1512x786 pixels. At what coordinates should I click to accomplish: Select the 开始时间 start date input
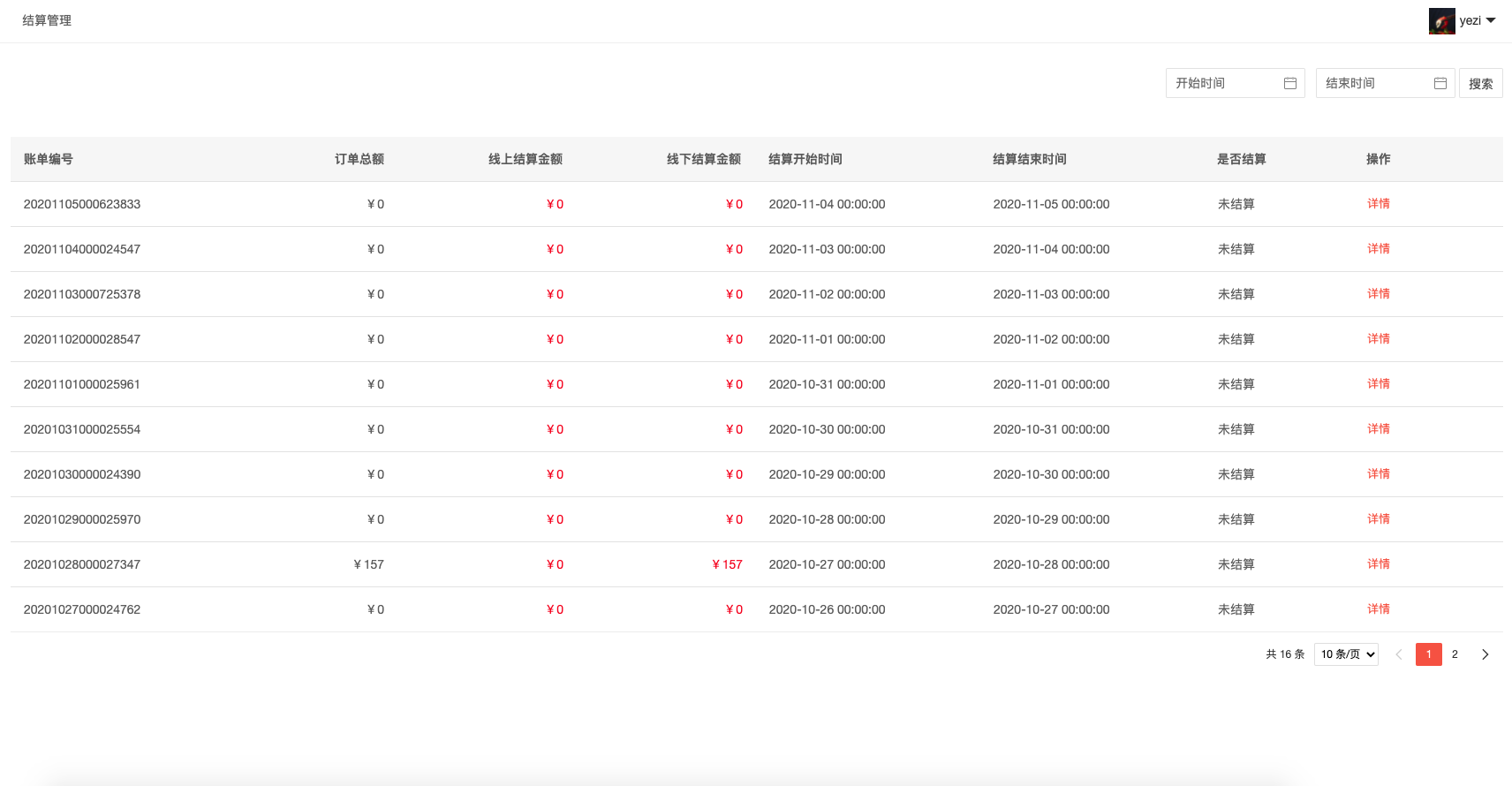1235,83
